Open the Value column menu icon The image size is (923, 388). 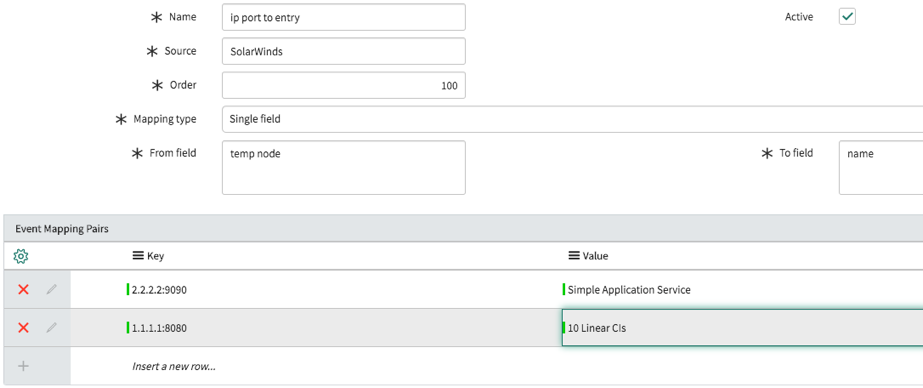pos(574,256)
